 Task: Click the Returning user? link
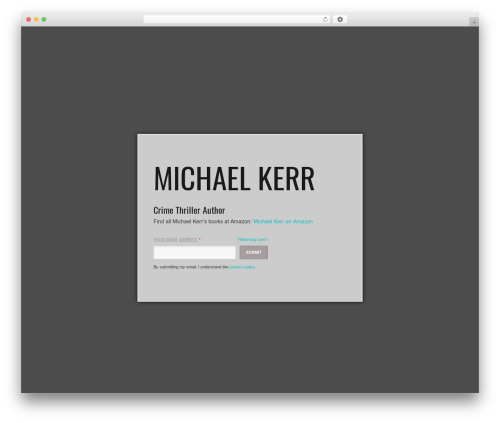[253, 239]
